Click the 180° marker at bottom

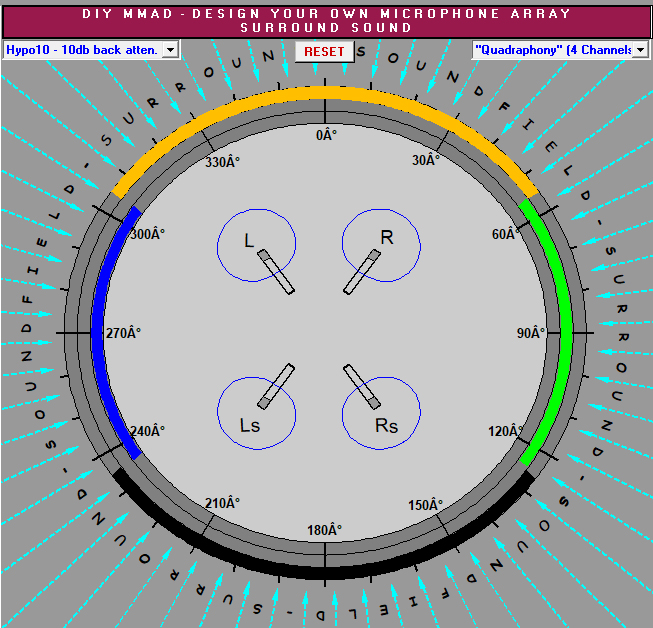click(326, 529)
